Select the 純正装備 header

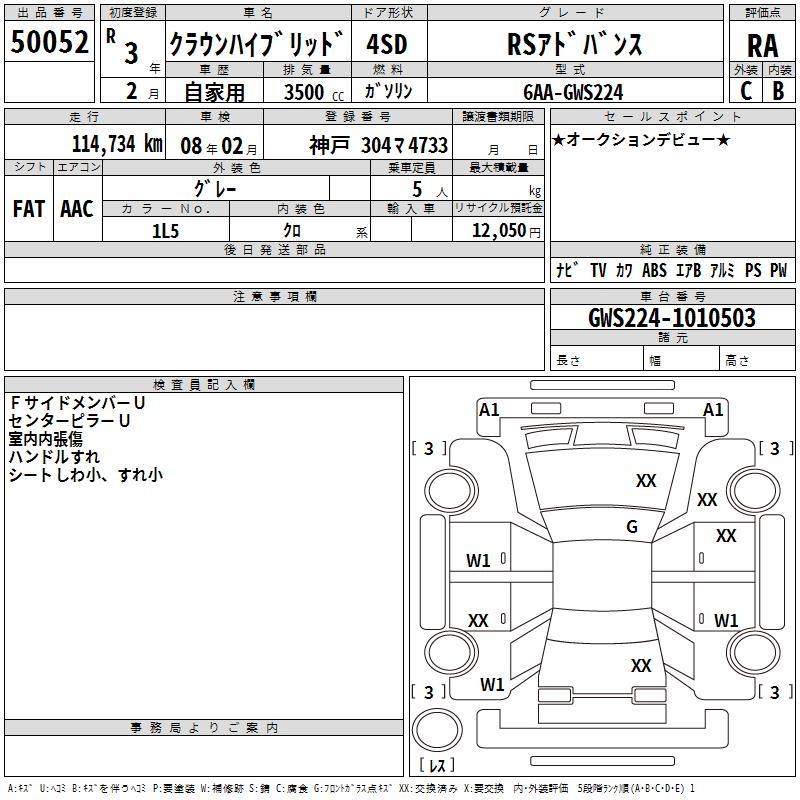click(672, 249)
